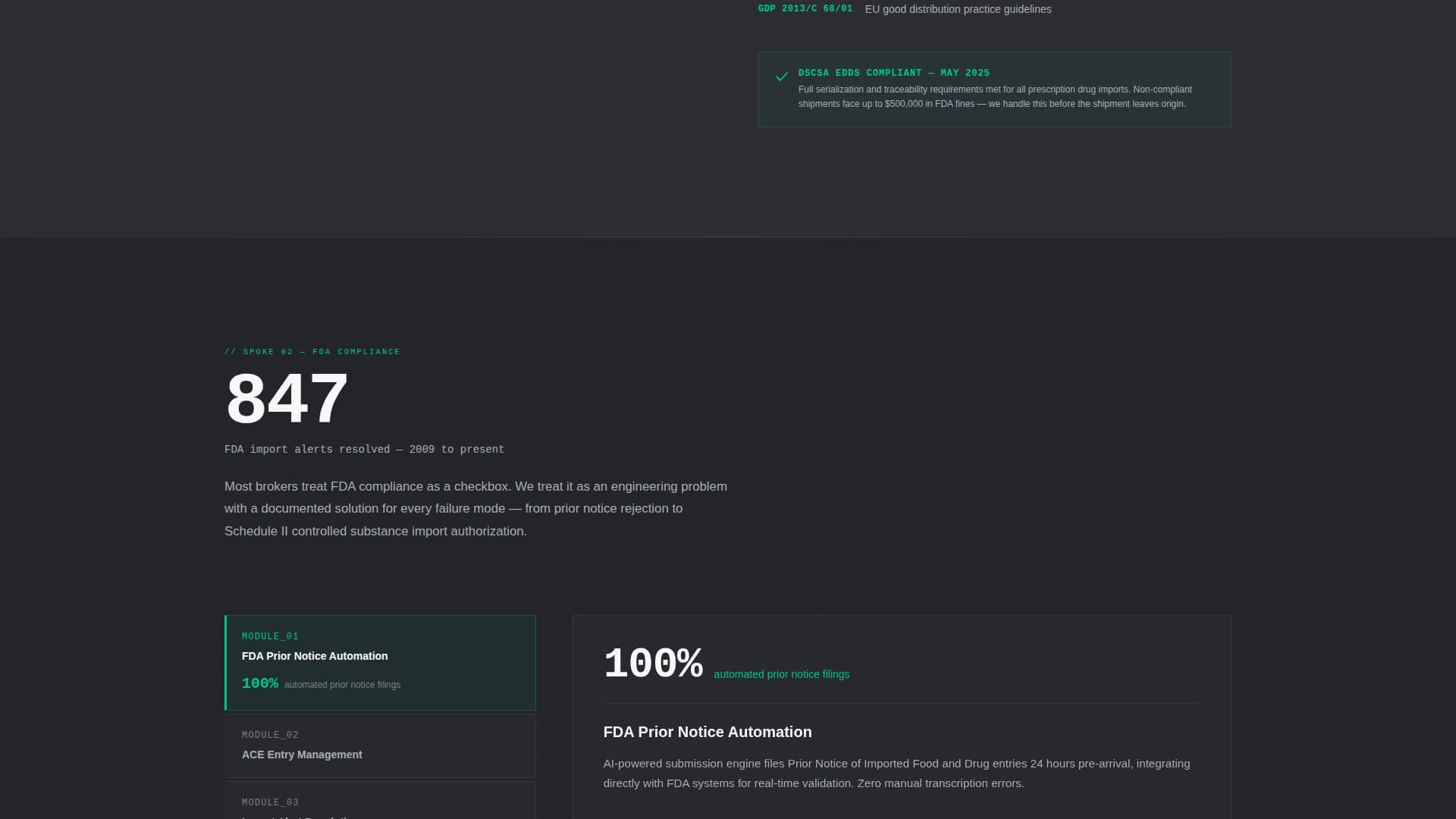Viewport: 1456px width, 819px height.
Task: Click the Most brokers treat FDA compliance paragraph
Action: pyautogui.click(x=475, y=508)
